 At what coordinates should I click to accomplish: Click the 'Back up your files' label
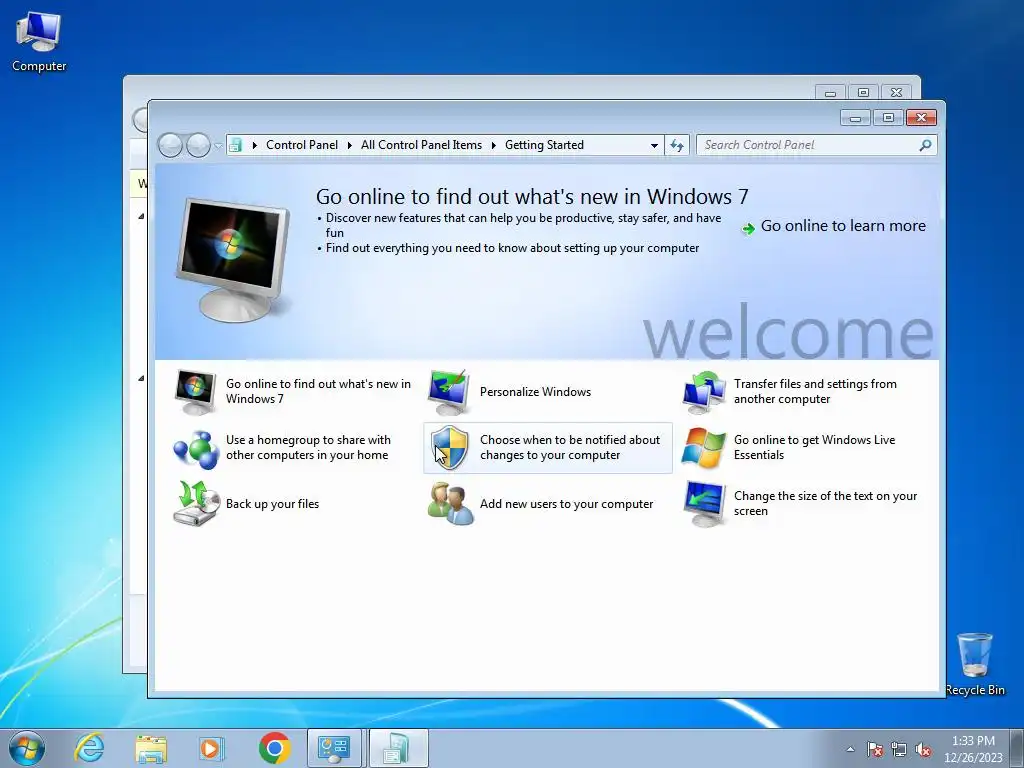tap(272, 504)
